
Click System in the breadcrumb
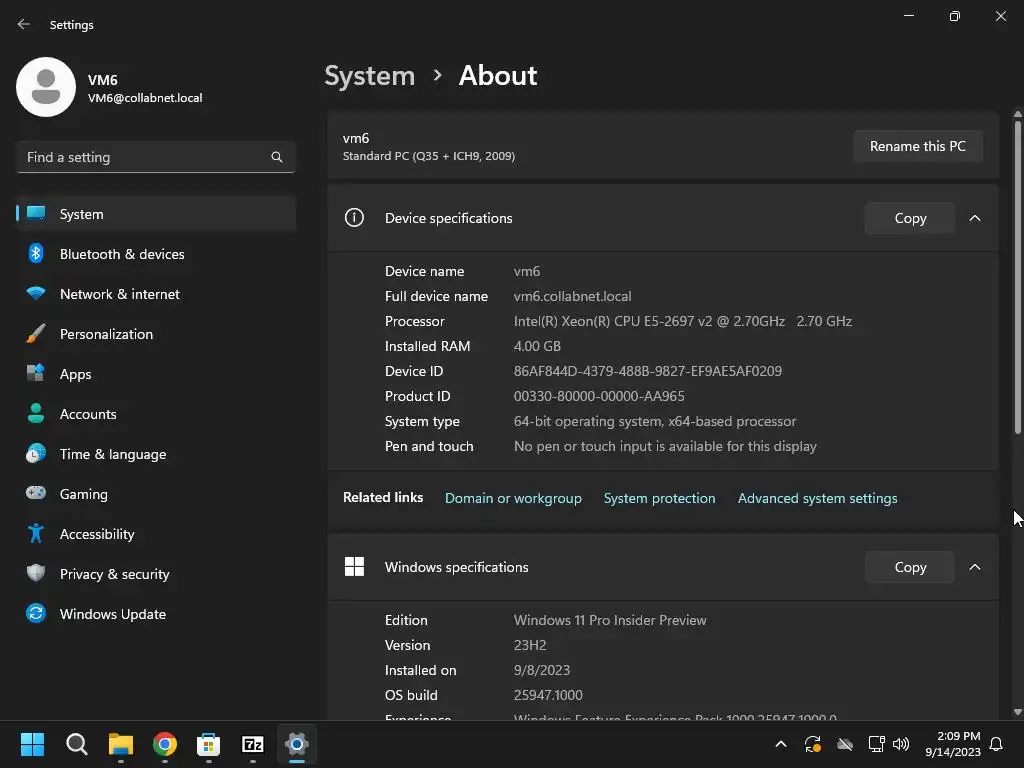tap(370, 76)
